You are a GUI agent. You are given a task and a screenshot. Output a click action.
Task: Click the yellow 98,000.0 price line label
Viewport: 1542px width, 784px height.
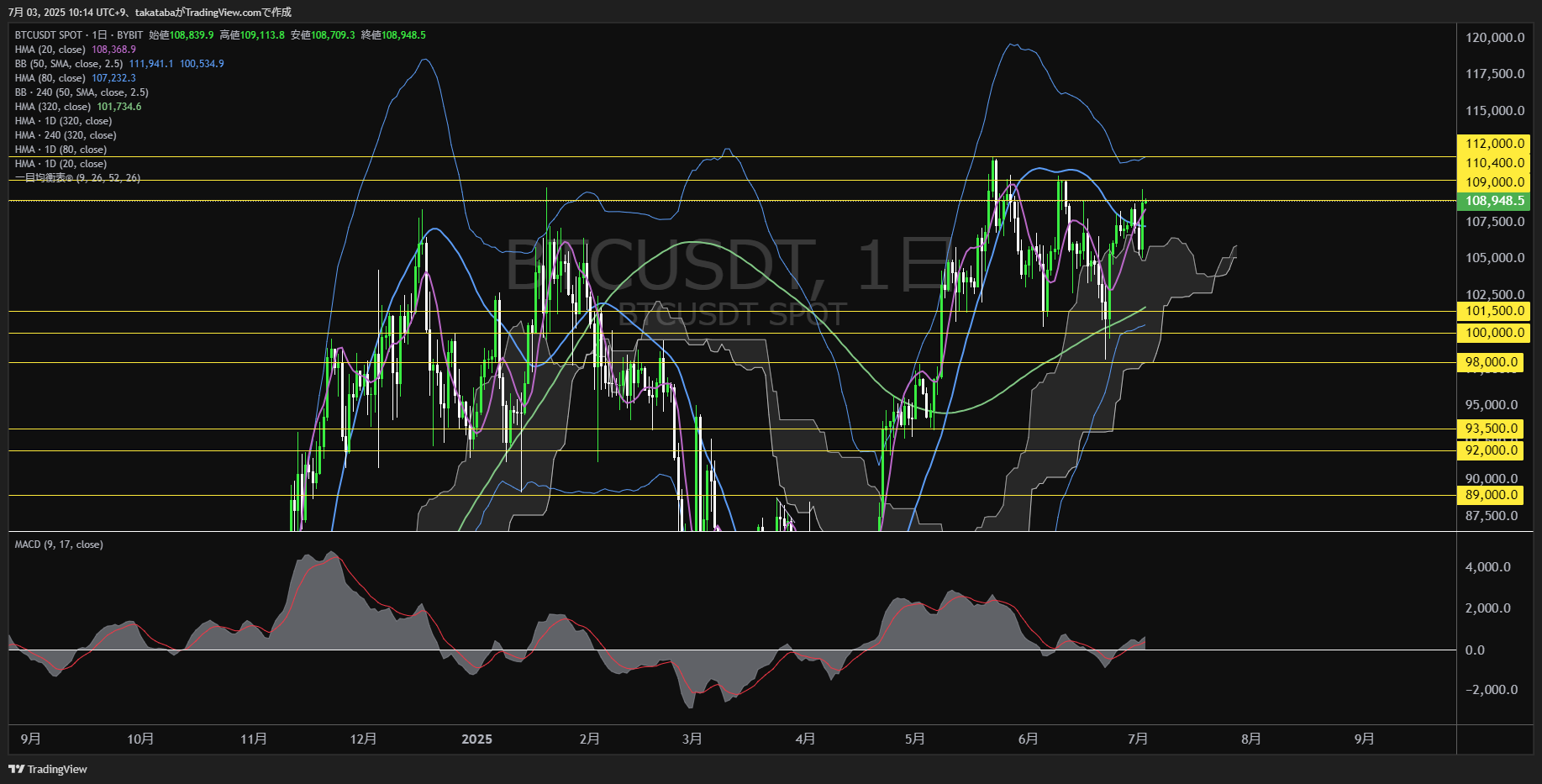(1492, 362)
